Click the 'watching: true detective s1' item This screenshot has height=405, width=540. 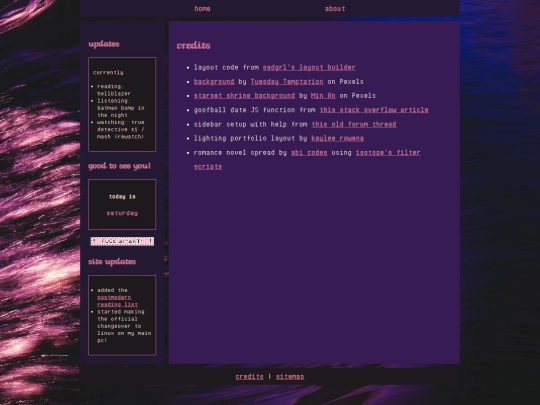coord(121,129)
